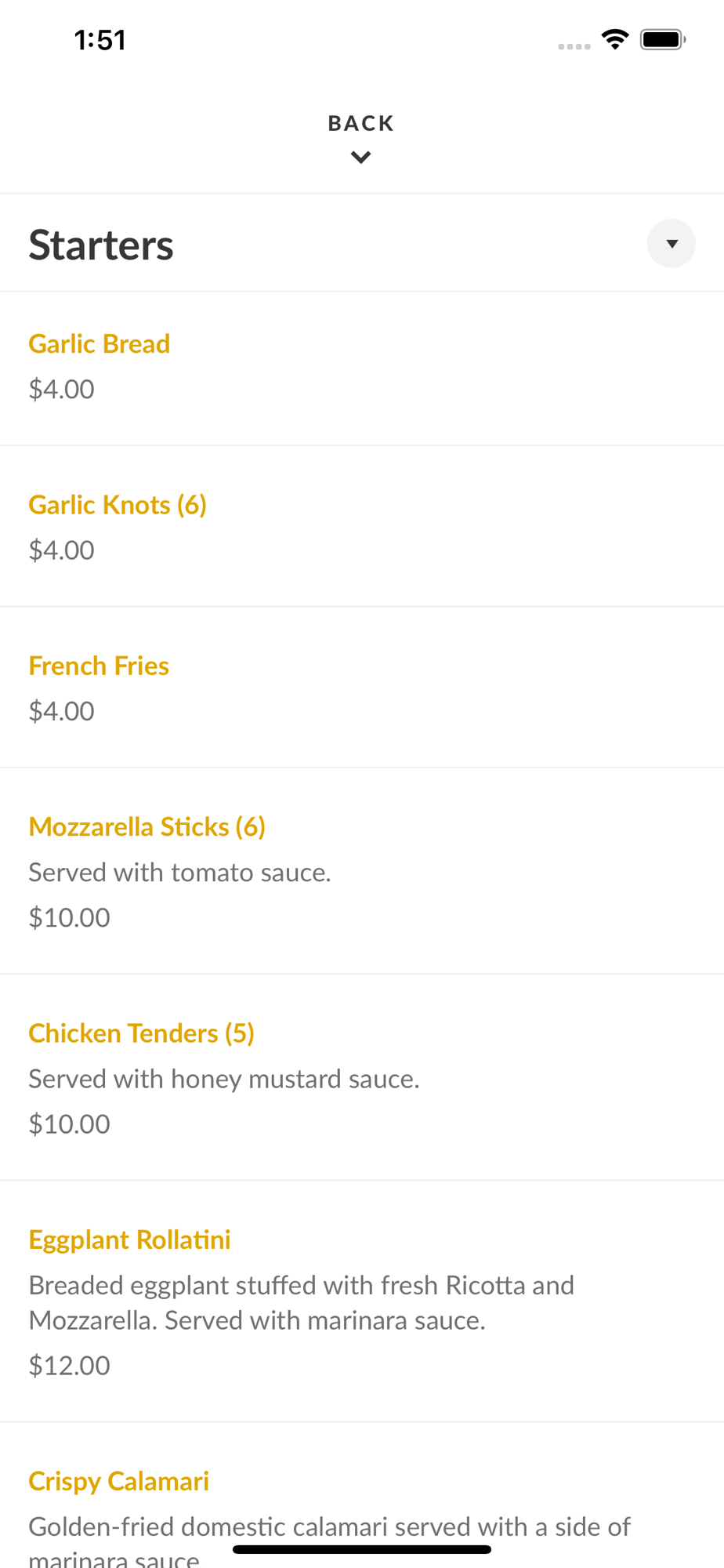The image size is (724, 1568).
Task: Select the Starters section heading
Action: point(101,245)
